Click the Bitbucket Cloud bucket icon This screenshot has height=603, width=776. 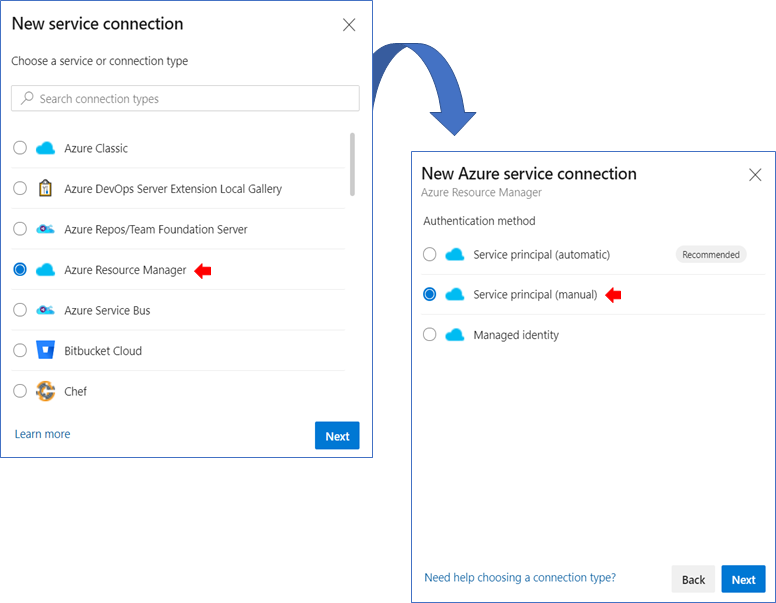coord(46,350)
